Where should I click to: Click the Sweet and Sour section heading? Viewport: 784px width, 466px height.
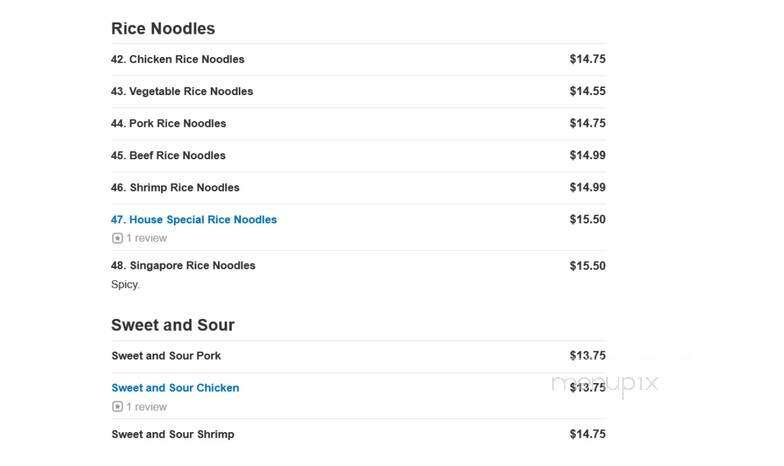(172, 325)
